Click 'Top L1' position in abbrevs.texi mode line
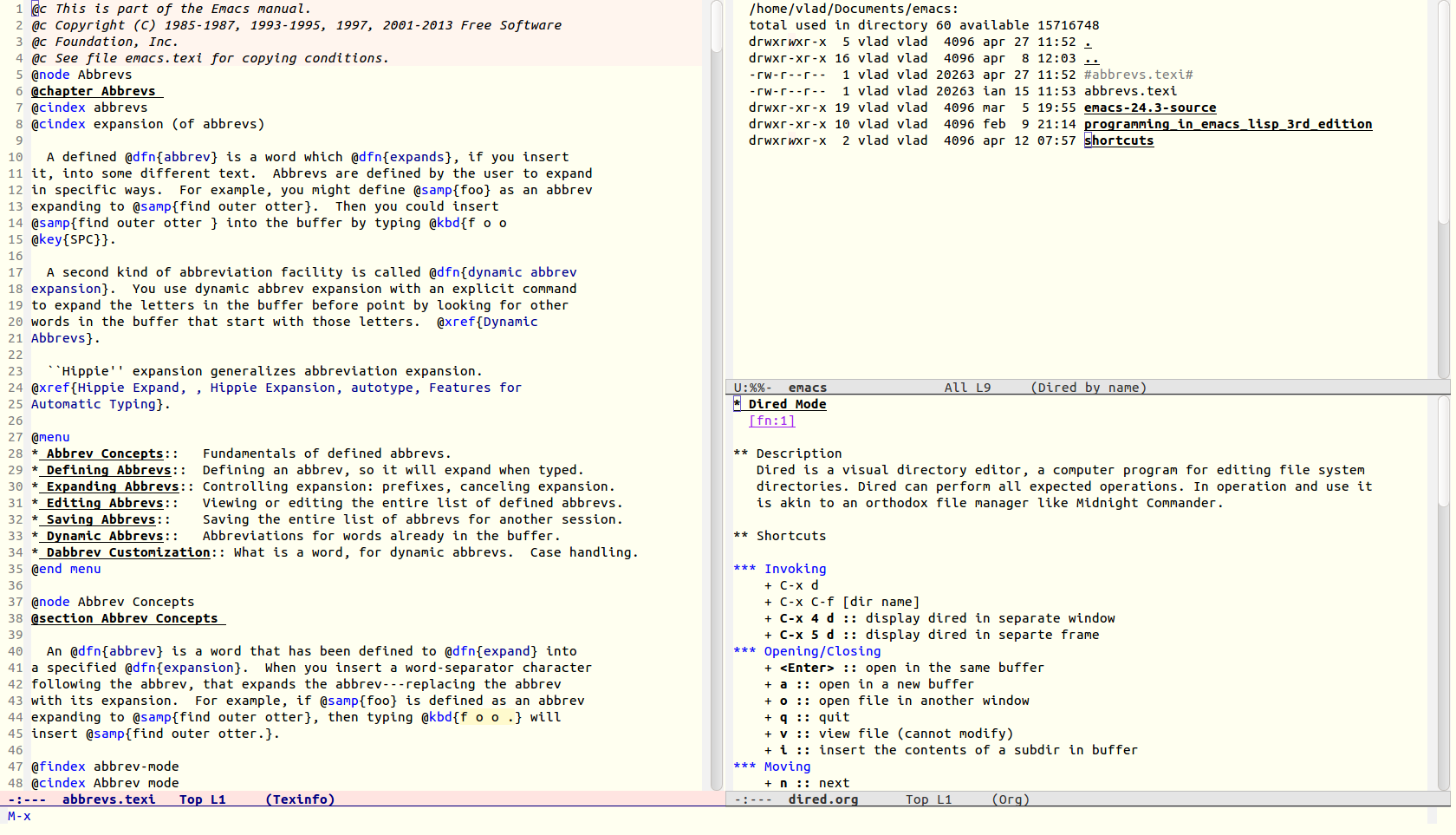 click(x=203, y=799)
